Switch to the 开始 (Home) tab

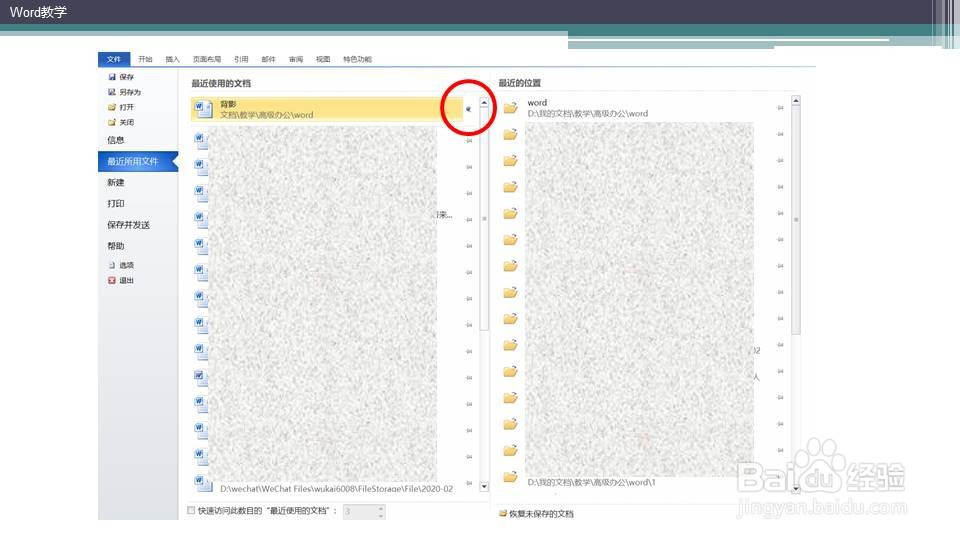(x=145, y=59)
